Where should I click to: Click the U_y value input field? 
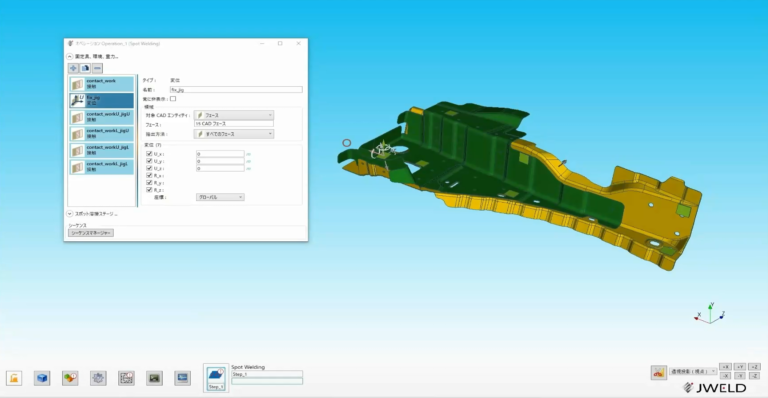click(220, 161)
